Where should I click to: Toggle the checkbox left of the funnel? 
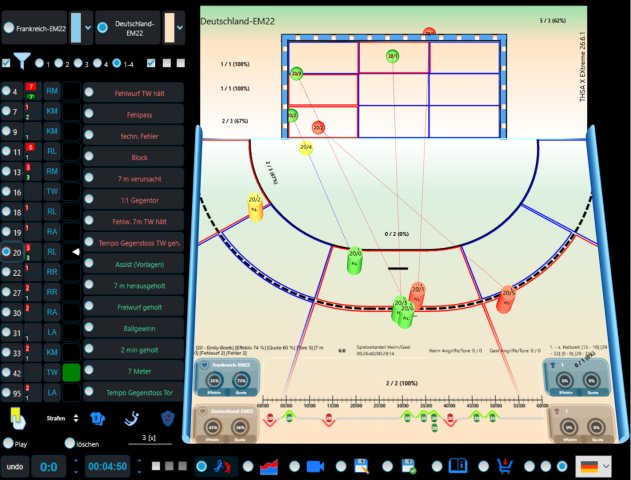point(6,63)
